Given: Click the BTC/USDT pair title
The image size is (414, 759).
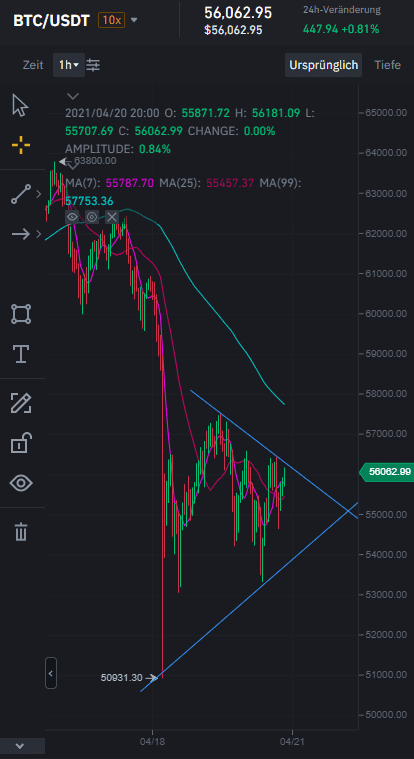Looking at the screenshot, I should 51,21.
